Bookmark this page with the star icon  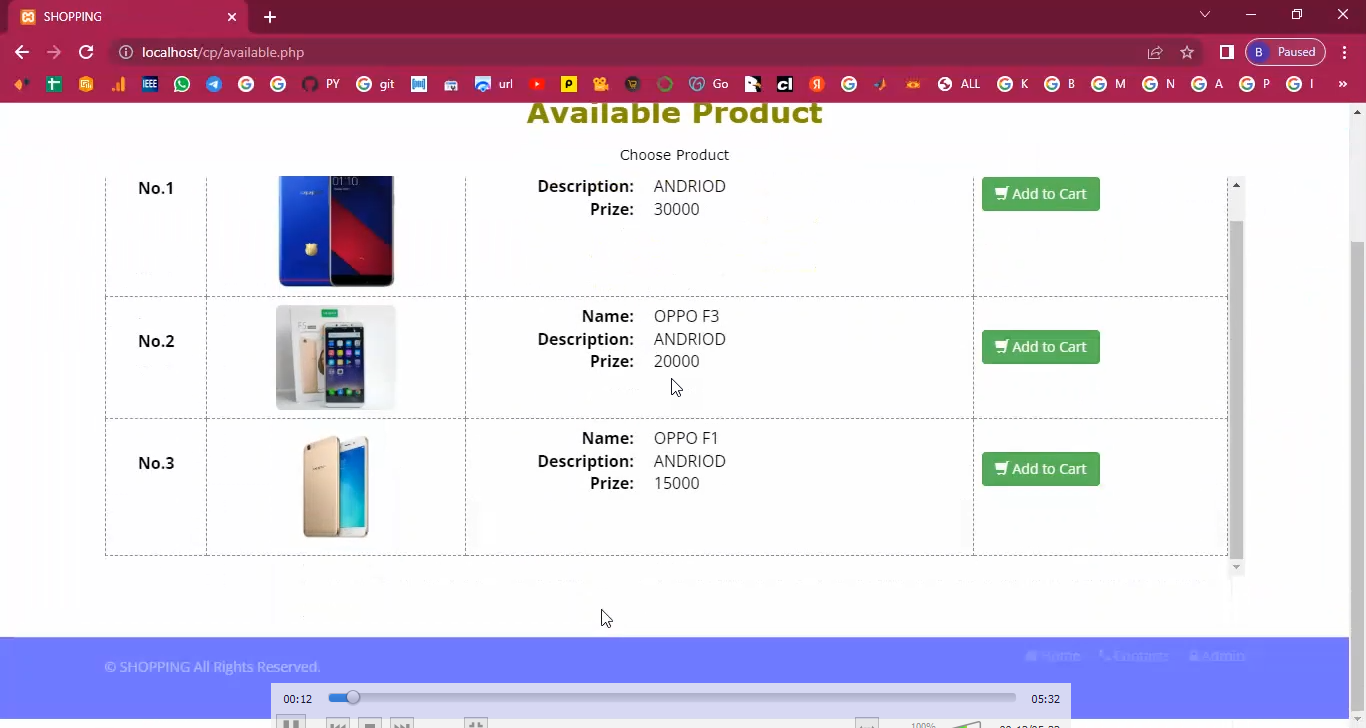point(1187,52)
